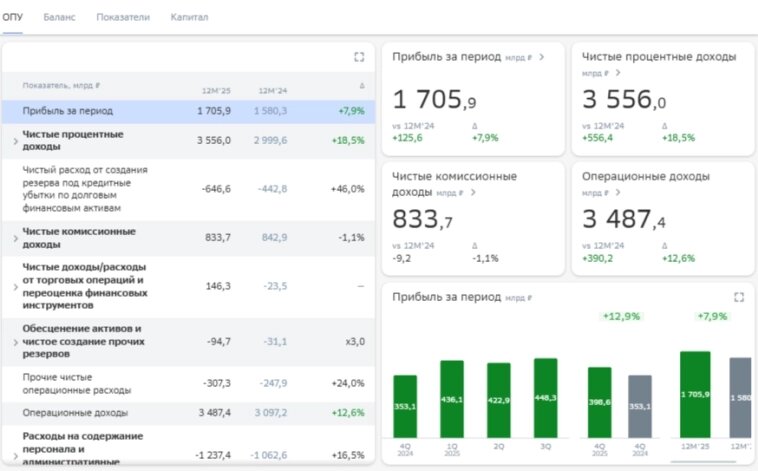Screen dimensions: 758x471
Task: Open the Показатели tab
Action: coord(123,17)
